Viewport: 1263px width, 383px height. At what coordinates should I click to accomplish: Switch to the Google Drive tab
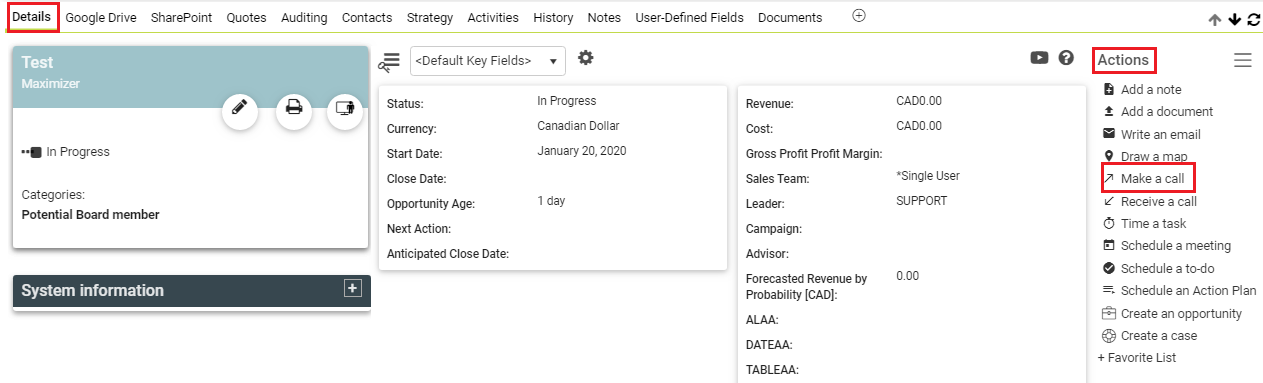[x=101, y=17]
